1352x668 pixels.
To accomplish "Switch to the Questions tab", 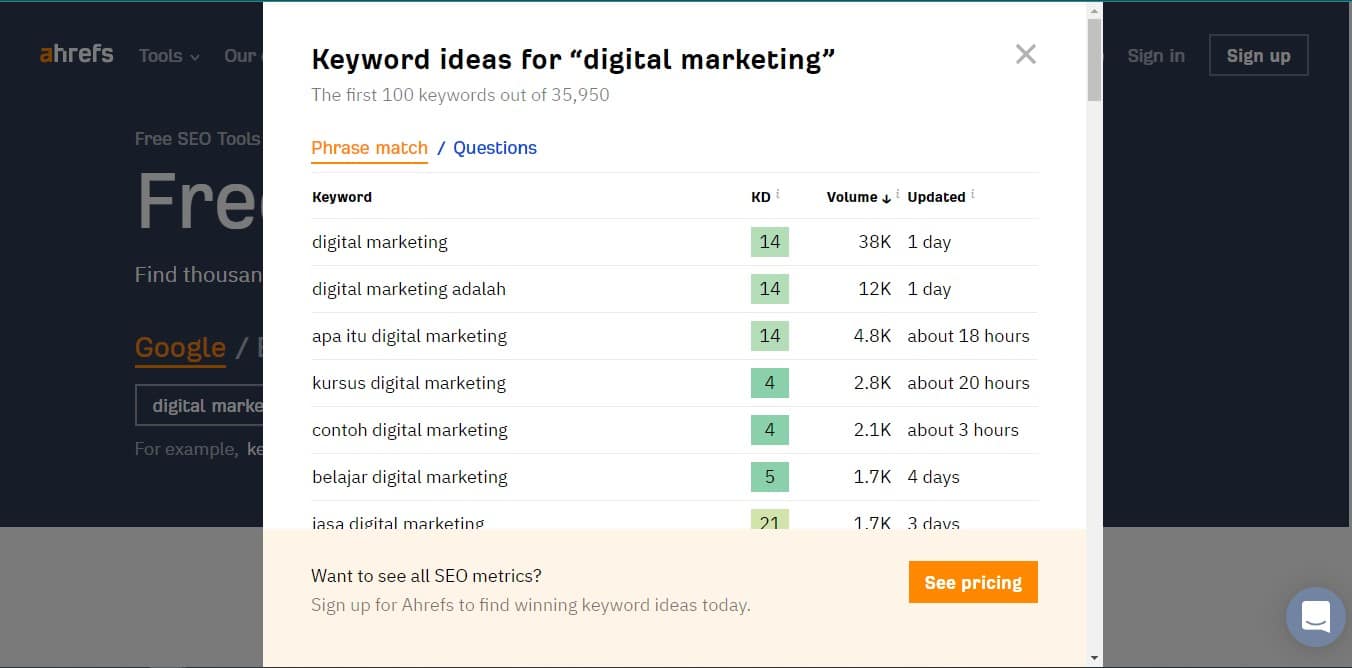I will (x=495, y=147).
